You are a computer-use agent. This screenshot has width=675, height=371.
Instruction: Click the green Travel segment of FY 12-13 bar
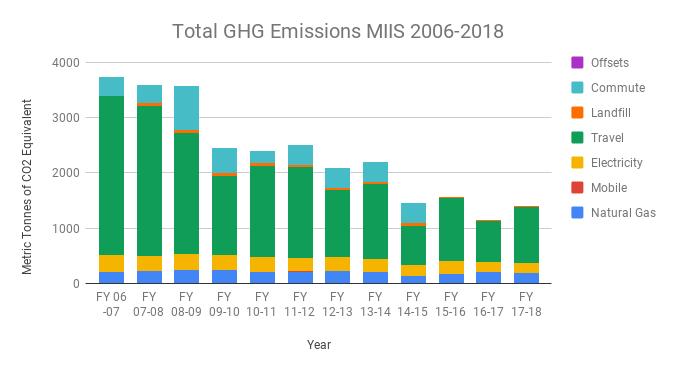click(337, 223)
